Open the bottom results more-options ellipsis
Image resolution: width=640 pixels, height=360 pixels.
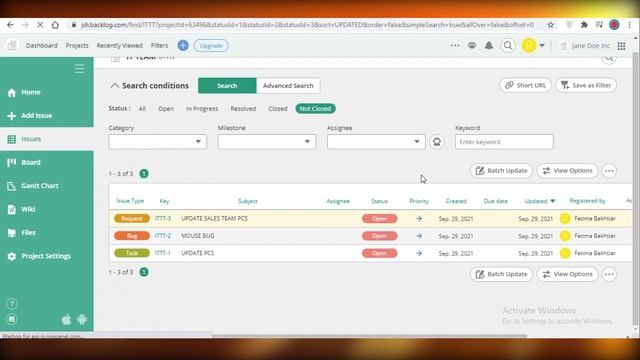609,274
